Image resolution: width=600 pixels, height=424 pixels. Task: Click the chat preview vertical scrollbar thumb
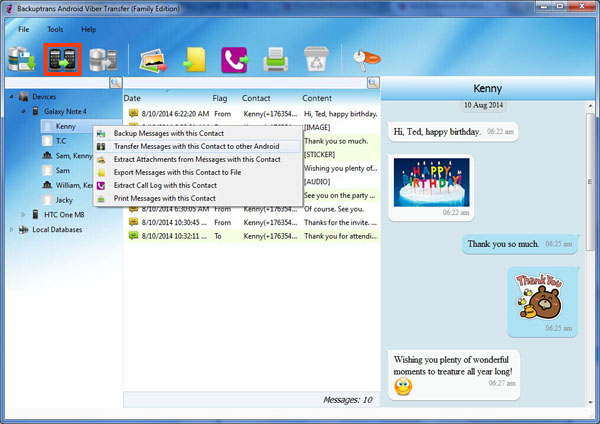click(591, 180)
